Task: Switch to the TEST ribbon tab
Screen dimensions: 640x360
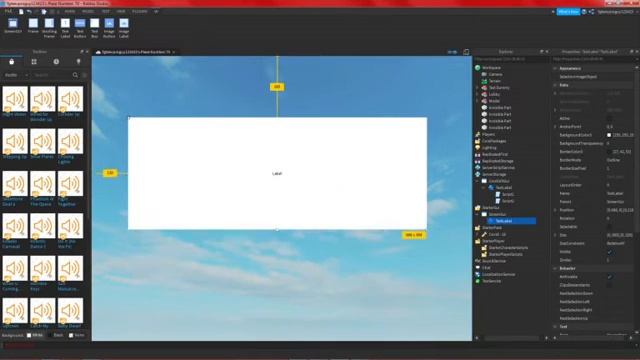Action: coord(106,11)
